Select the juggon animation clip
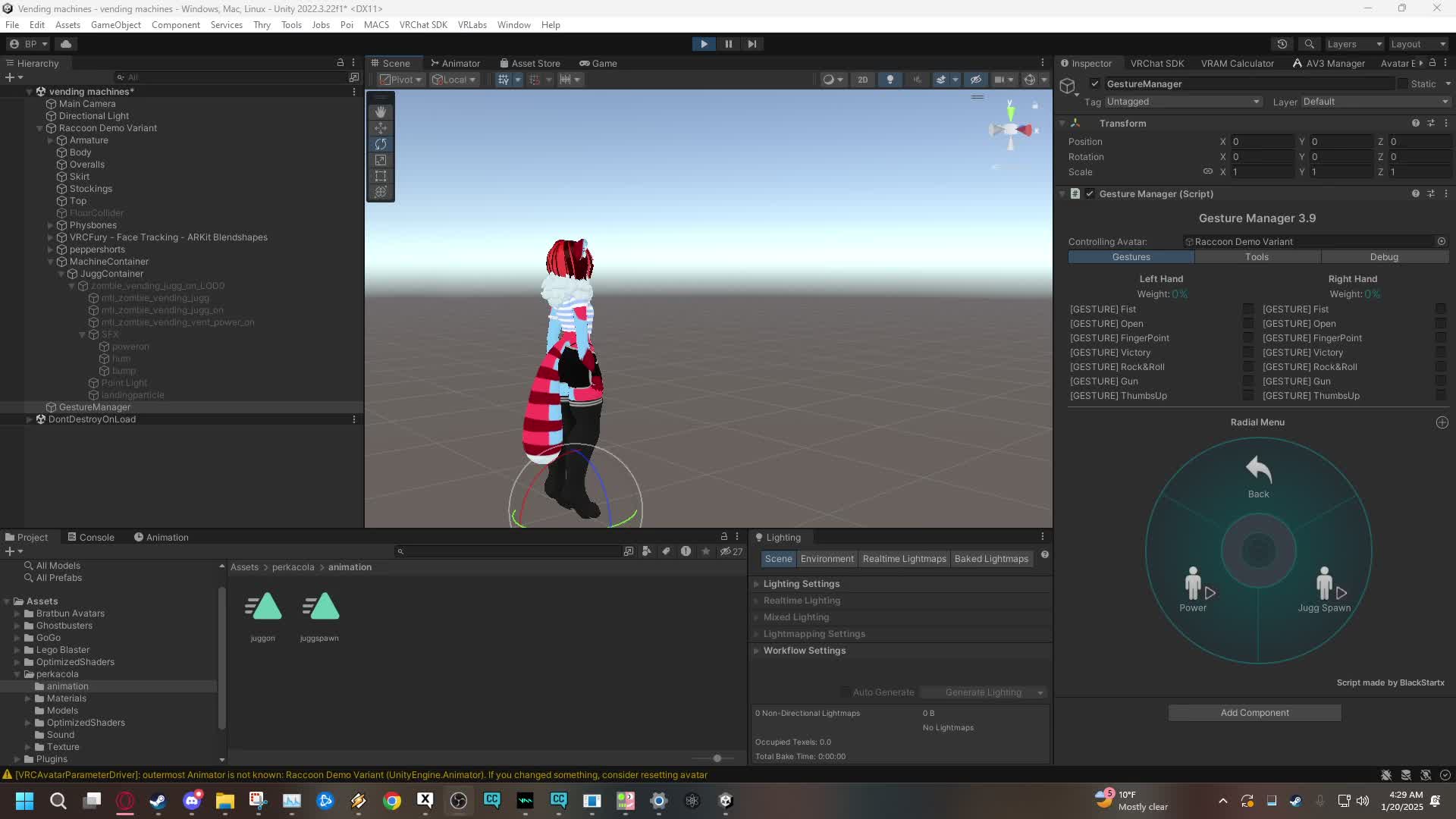 [x=263, y=616]
